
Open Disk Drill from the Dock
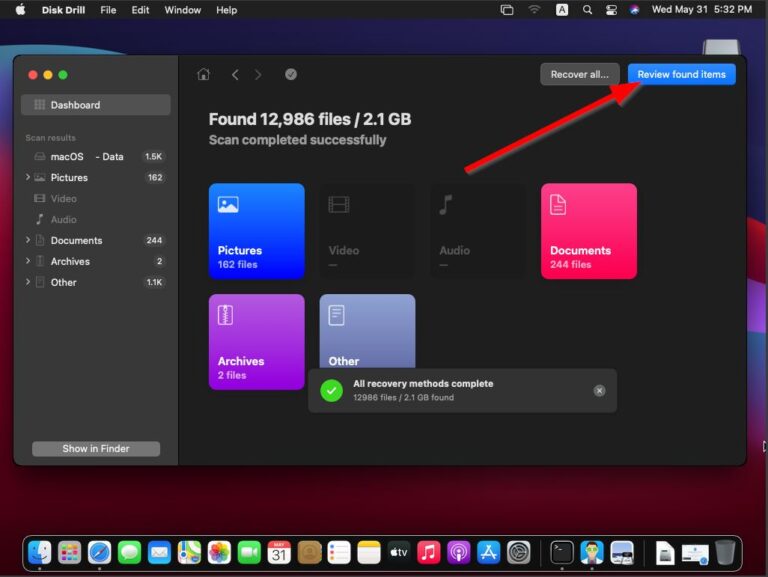click(x=592, y=553)
